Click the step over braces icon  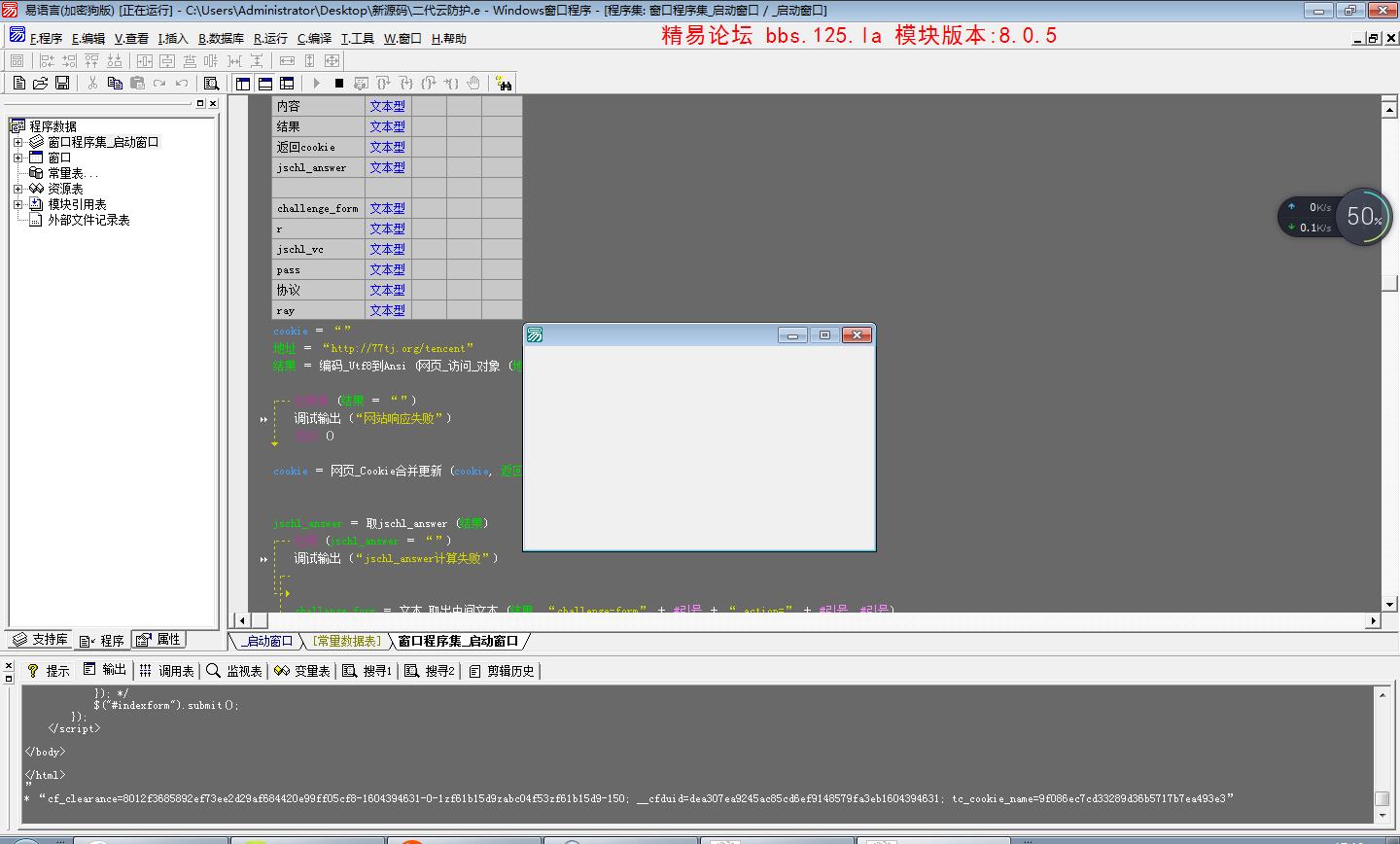pyautogui.click(x=383, y=84)
